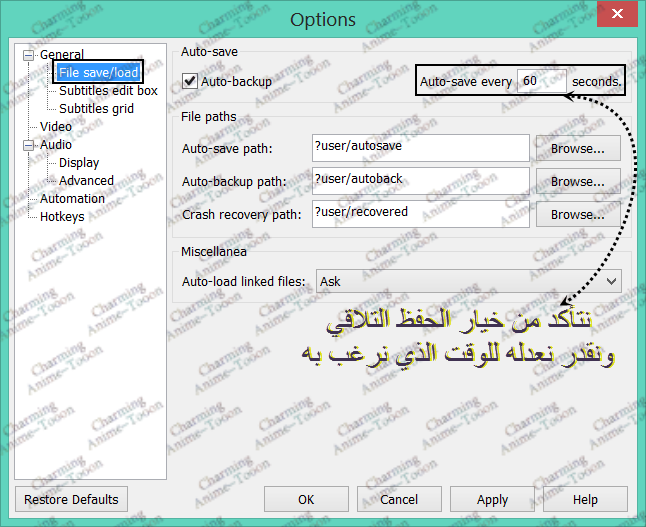646x527 pixels.
Task: Open Advanced audio settings
Action: 86,181
